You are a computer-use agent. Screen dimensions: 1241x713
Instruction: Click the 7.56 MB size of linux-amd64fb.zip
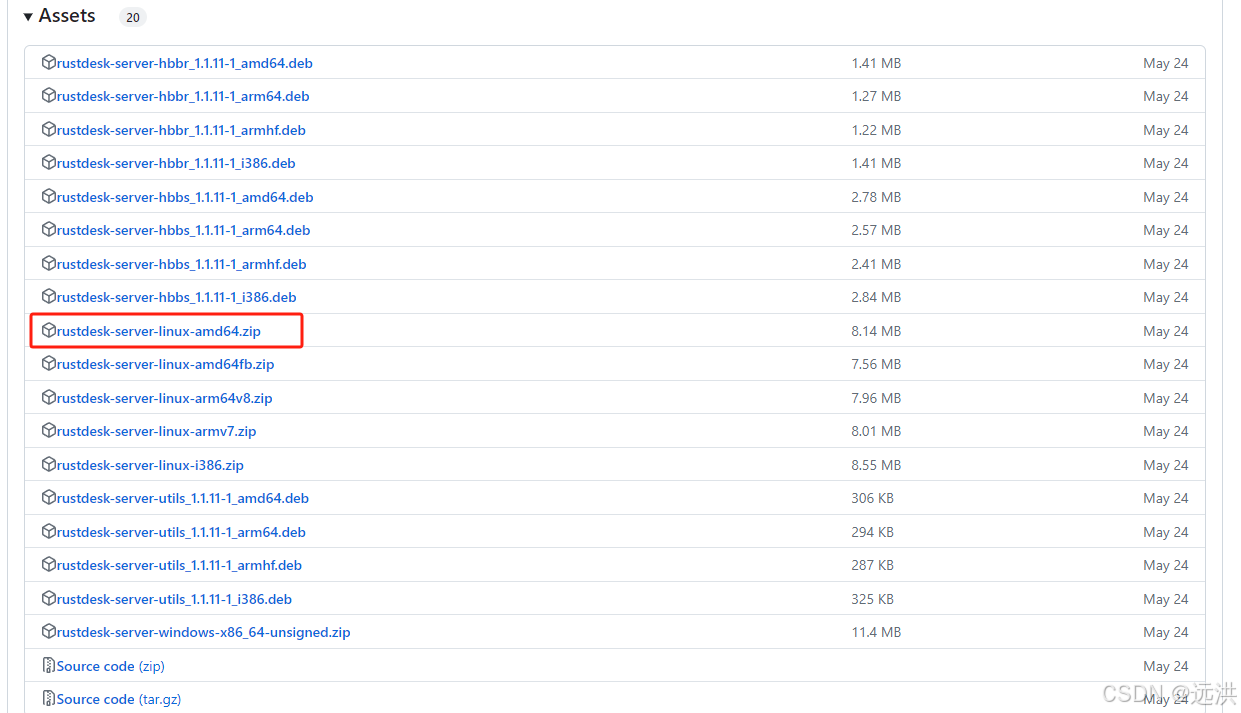click(876, 365)
